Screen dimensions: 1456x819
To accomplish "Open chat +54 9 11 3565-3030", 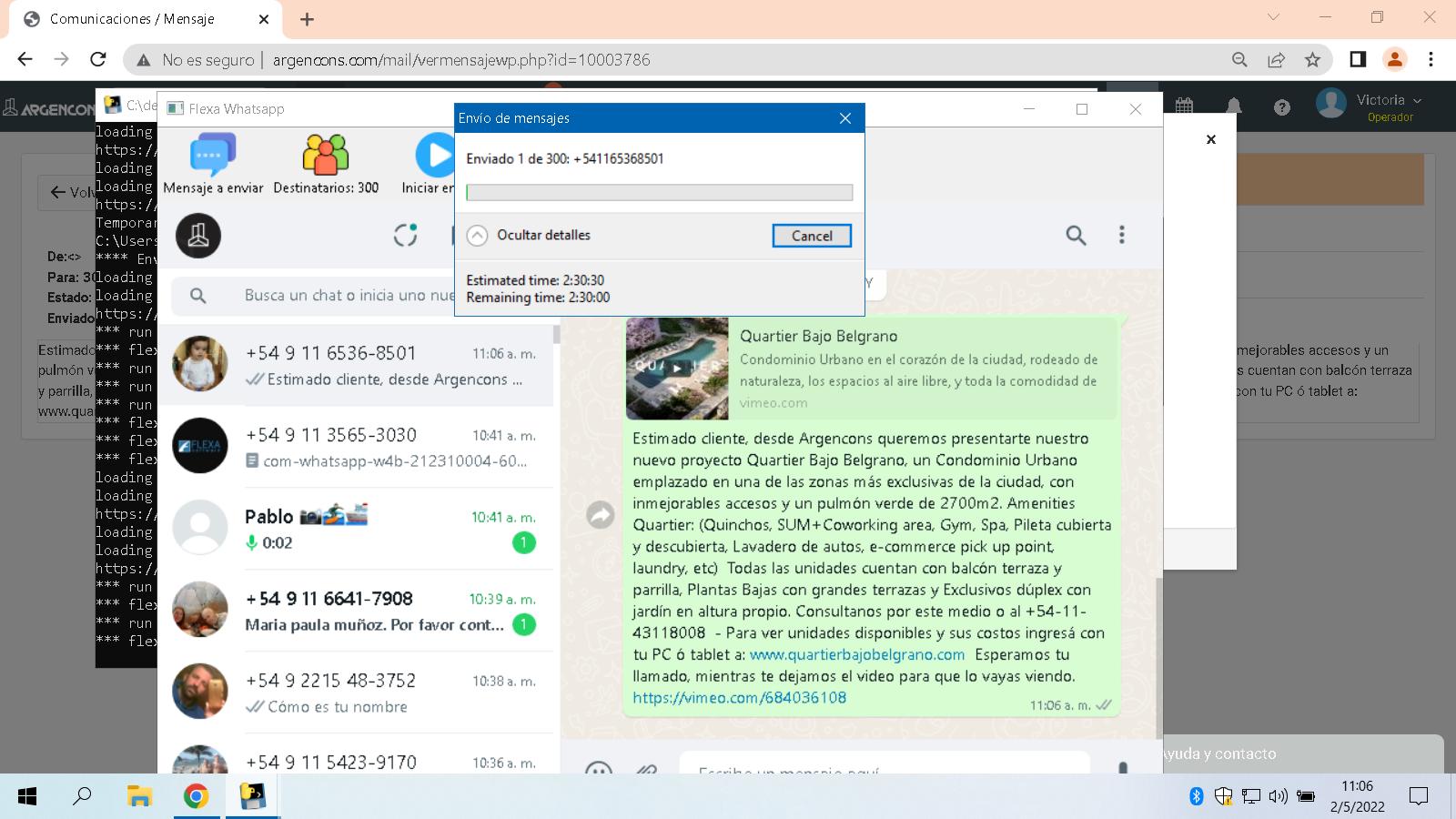I will pyautogui.click(x=355, y=447).
